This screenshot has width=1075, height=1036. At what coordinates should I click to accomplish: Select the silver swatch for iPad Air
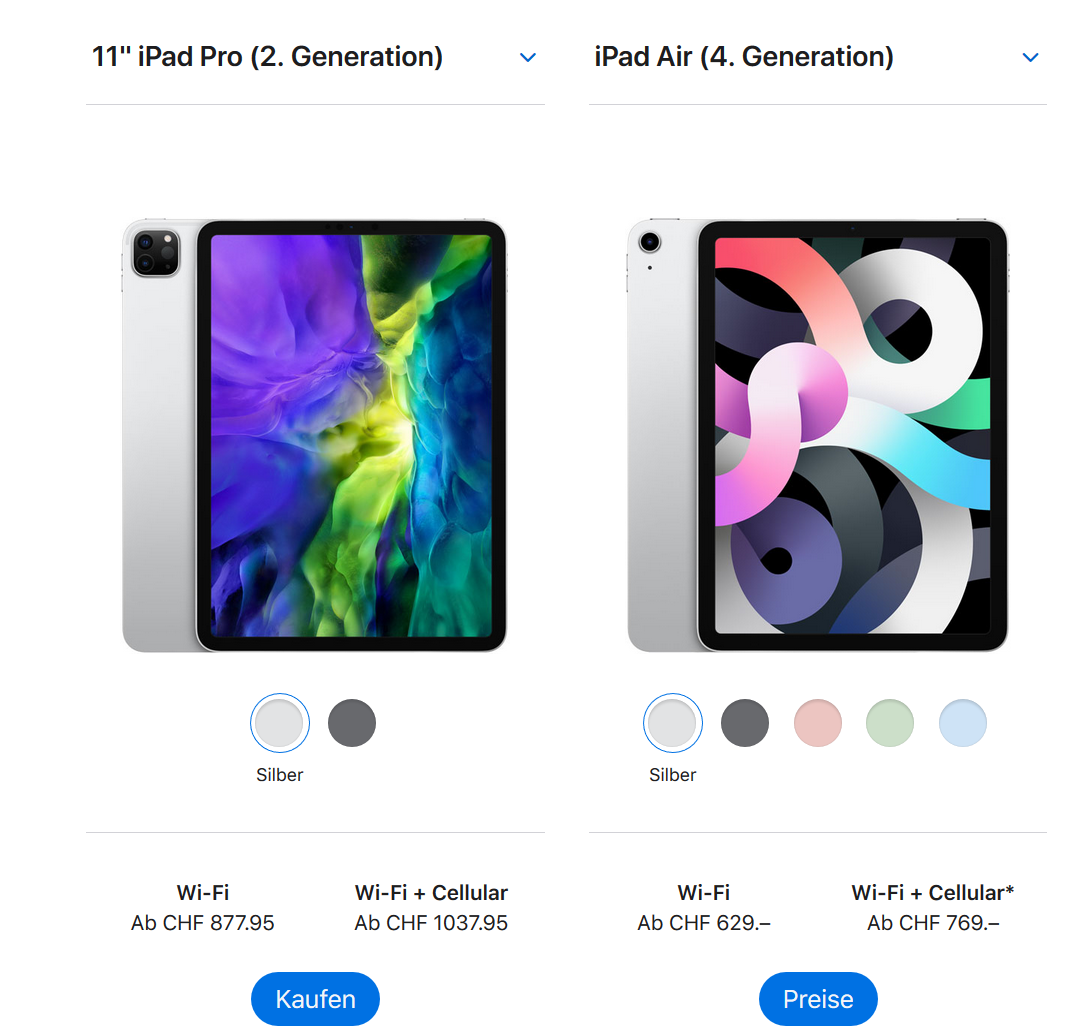click(x=673, y=723)
